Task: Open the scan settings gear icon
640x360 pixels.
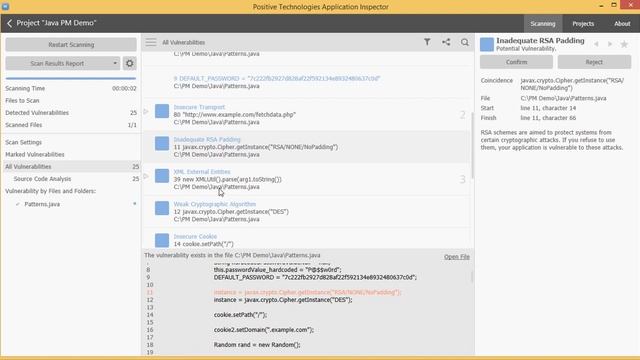Action: pyautogui.click(x=129, y=63)
